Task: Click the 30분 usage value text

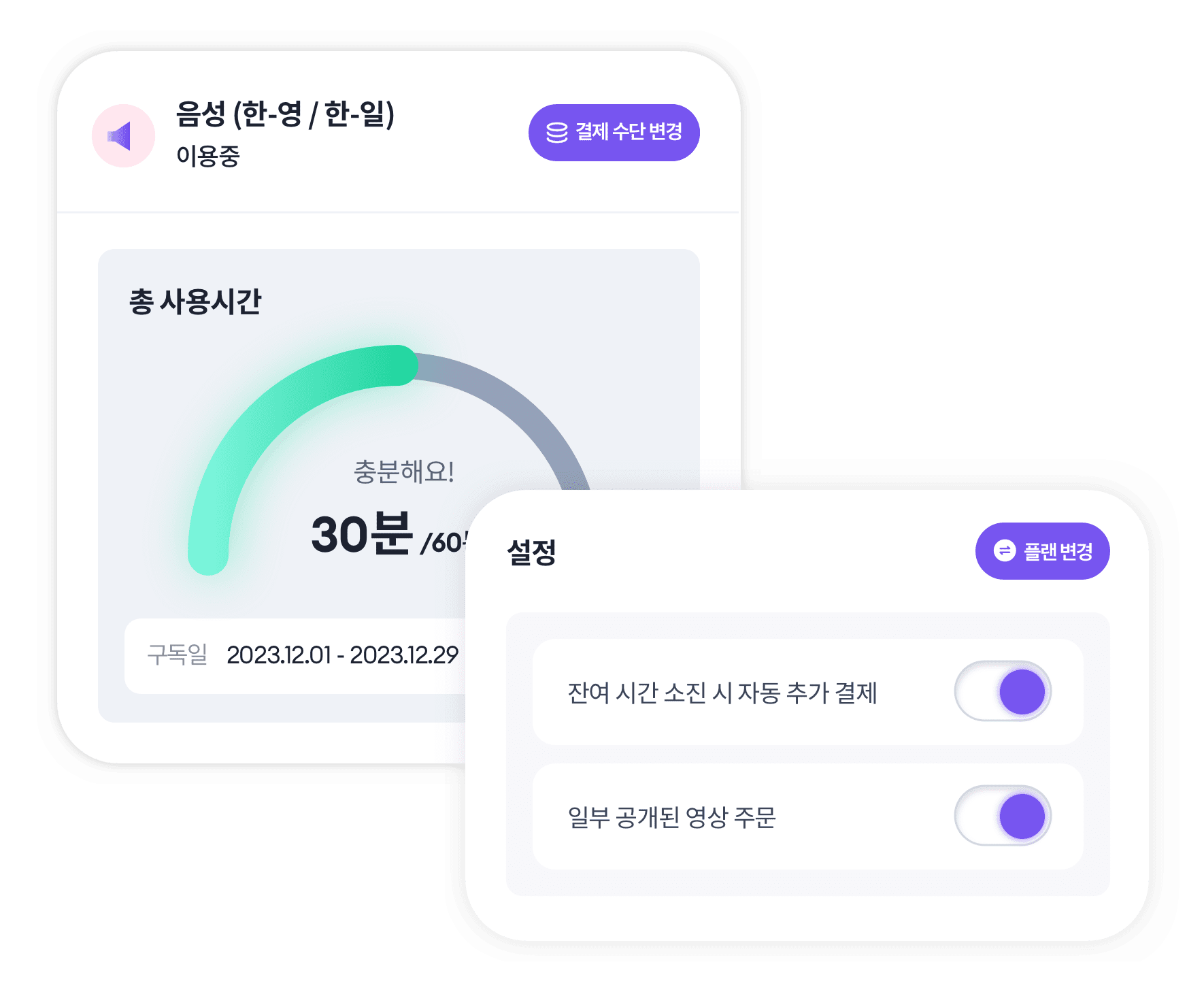Action: pyautogui.click(x=361, y=534)
